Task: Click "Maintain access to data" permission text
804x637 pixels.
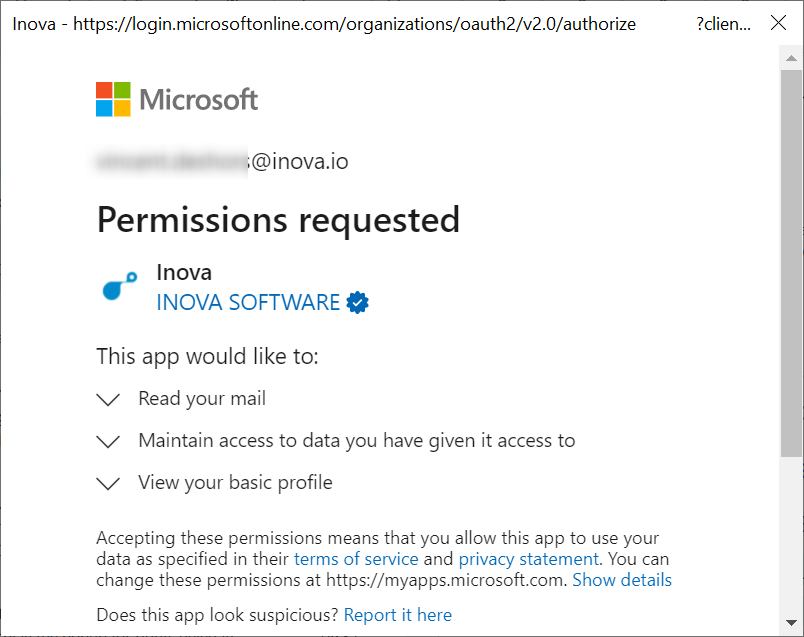Action: (357, 441)
